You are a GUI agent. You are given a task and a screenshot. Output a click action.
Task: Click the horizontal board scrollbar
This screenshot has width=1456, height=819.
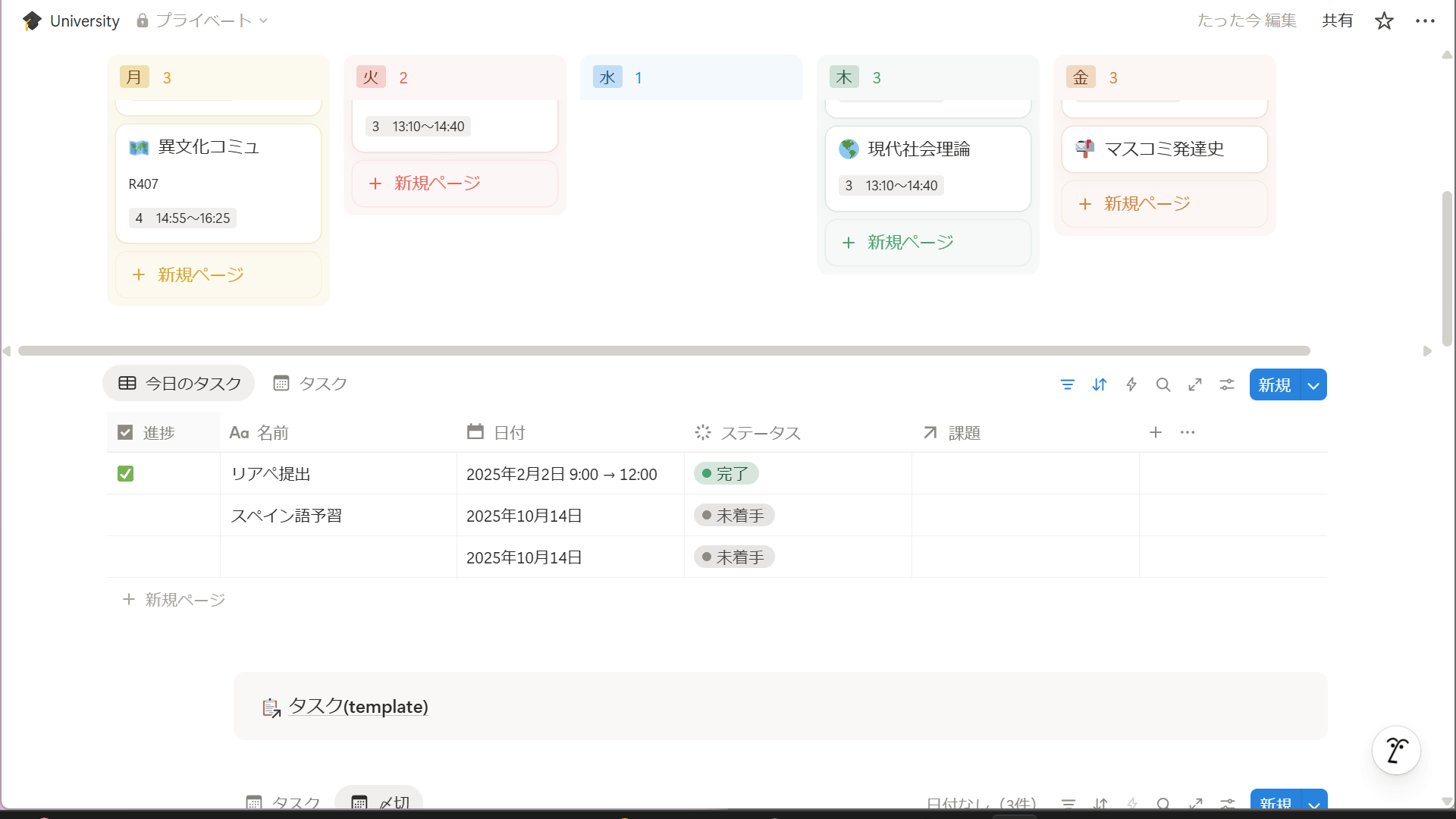664,351
